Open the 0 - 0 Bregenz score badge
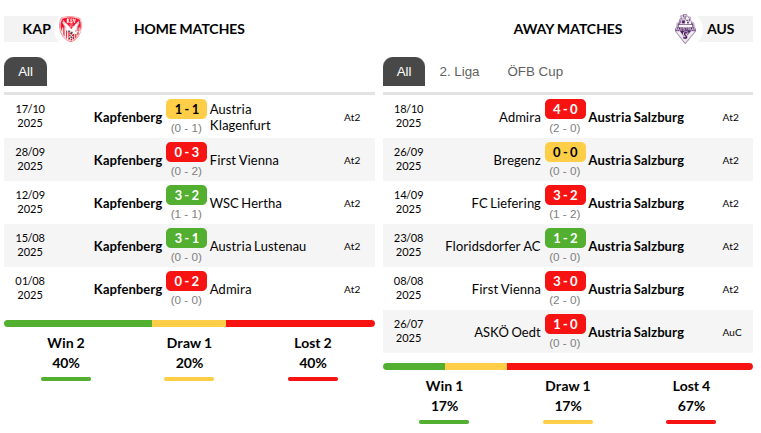 pos(565,152)
